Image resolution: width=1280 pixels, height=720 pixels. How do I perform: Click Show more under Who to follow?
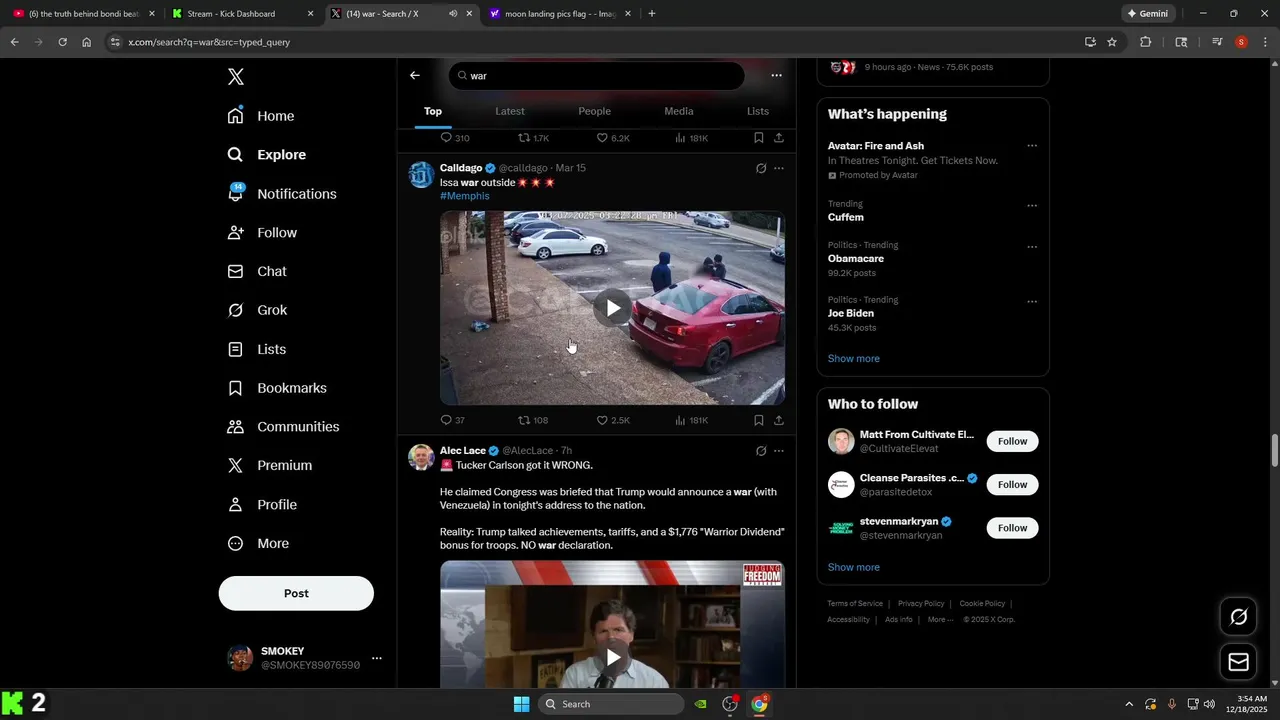pyautogui.click(x=853, y=568)
